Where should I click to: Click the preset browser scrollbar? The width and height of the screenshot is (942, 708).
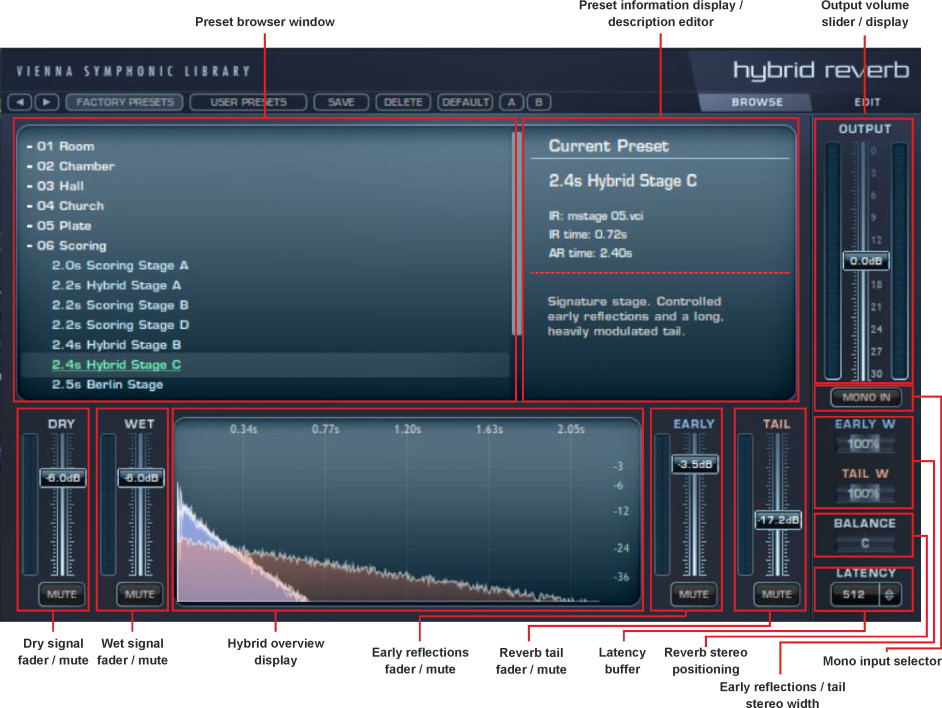click(x=517, y=234)
